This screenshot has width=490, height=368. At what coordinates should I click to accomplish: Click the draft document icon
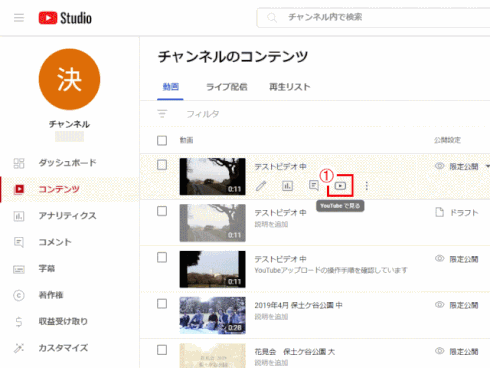440,212
